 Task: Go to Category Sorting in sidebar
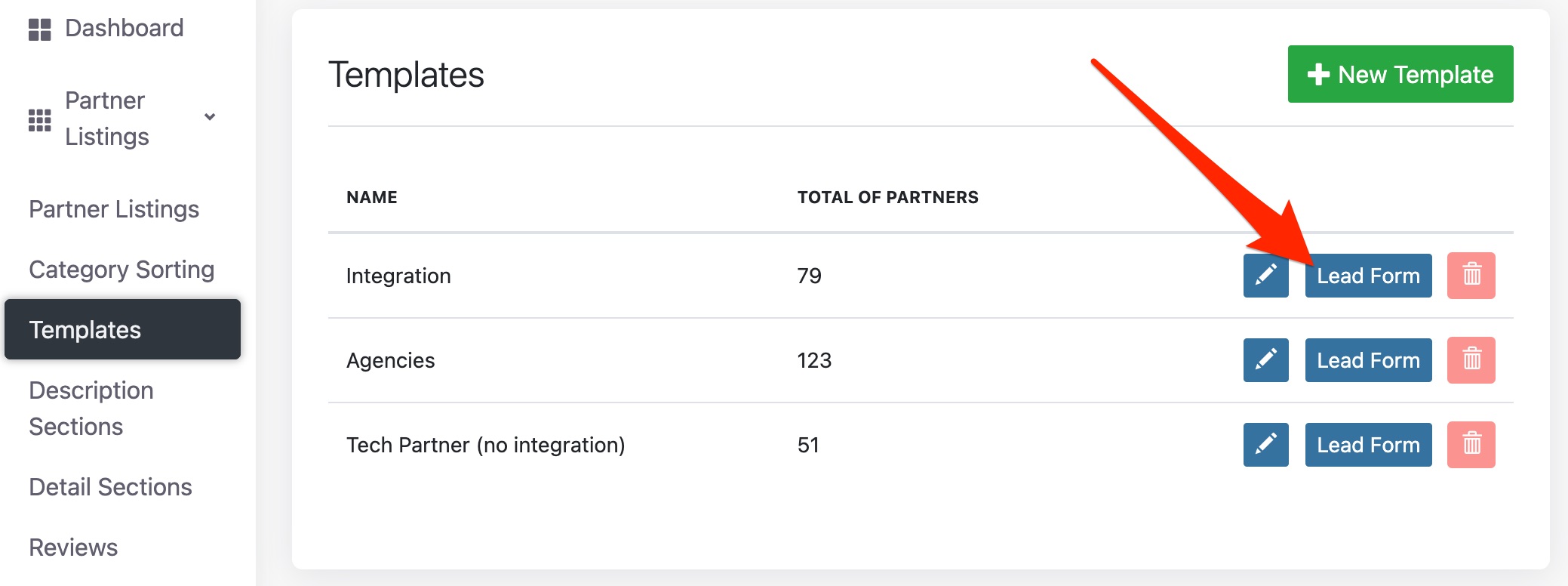tap(121, 270)
